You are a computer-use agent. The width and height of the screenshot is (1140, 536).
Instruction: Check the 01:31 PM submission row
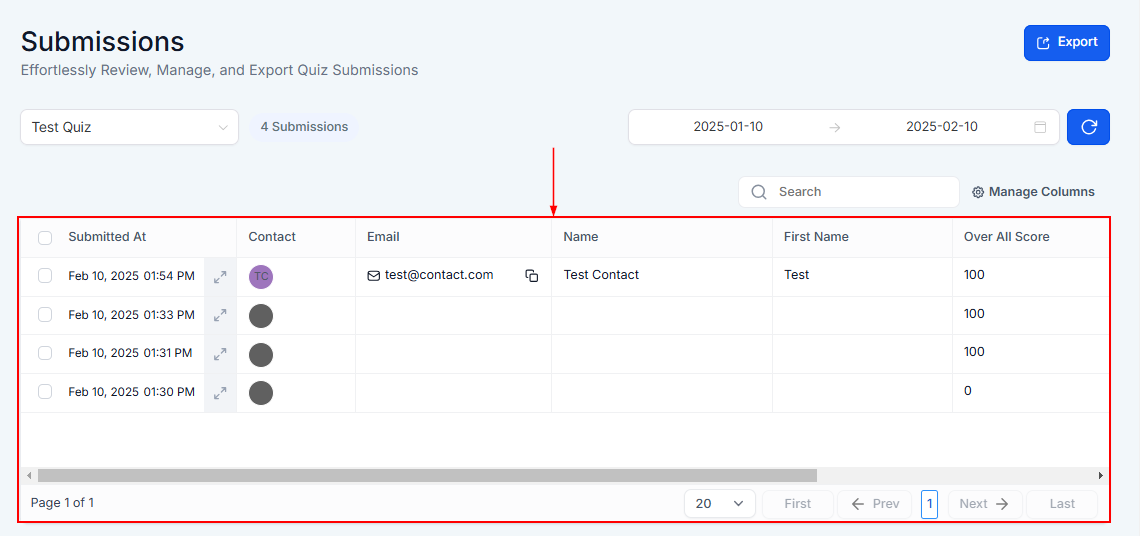click(x=45, y=353)
